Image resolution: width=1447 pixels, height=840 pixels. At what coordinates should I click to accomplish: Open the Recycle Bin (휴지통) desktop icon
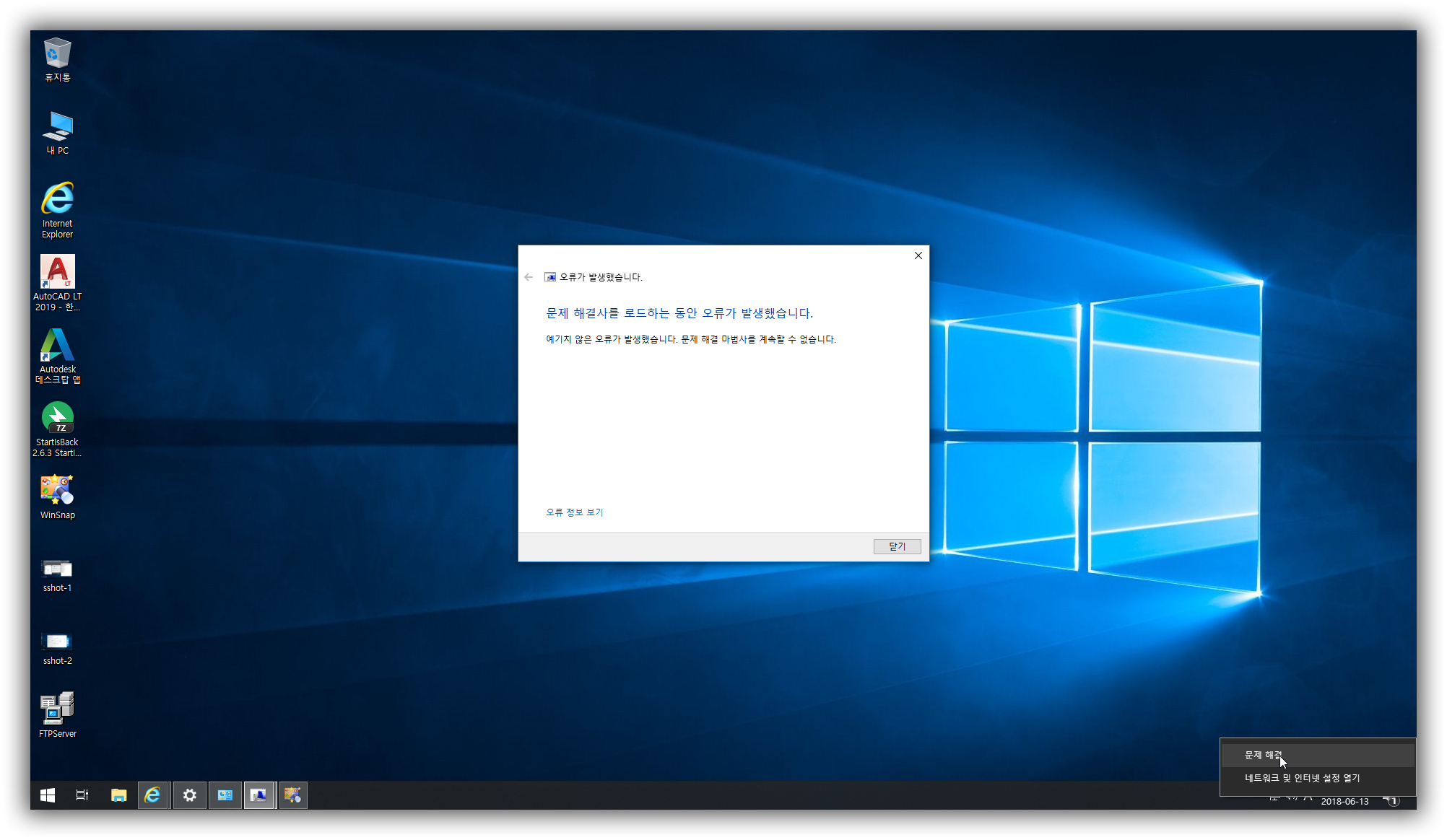(x=57, y=60)
